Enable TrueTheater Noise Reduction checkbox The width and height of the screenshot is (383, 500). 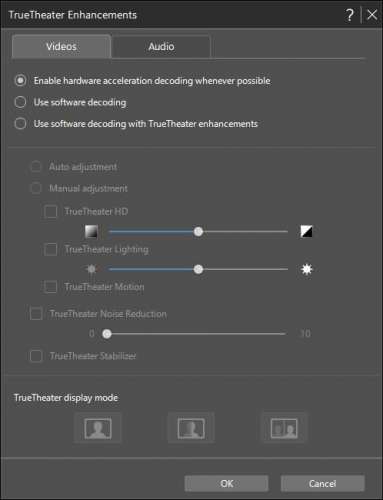(36, 314)
